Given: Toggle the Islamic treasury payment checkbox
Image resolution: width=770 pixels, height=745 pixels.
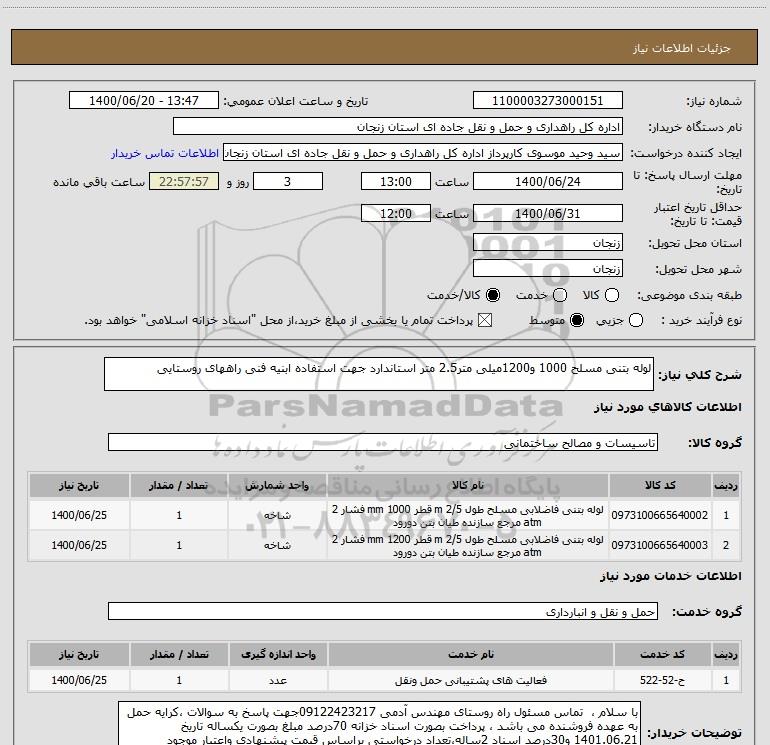Looking at the screenshot, I should coord(485,321).
